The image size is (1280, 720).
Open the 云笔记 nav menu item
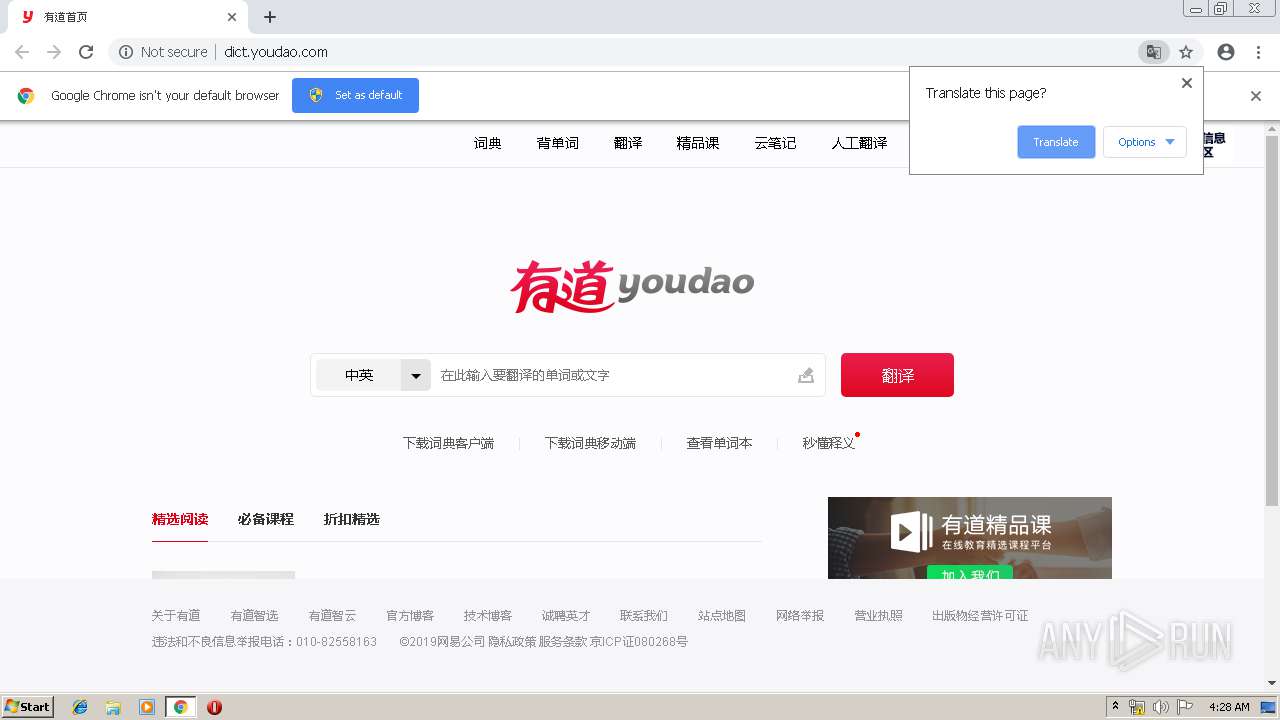tap(775, 143)
